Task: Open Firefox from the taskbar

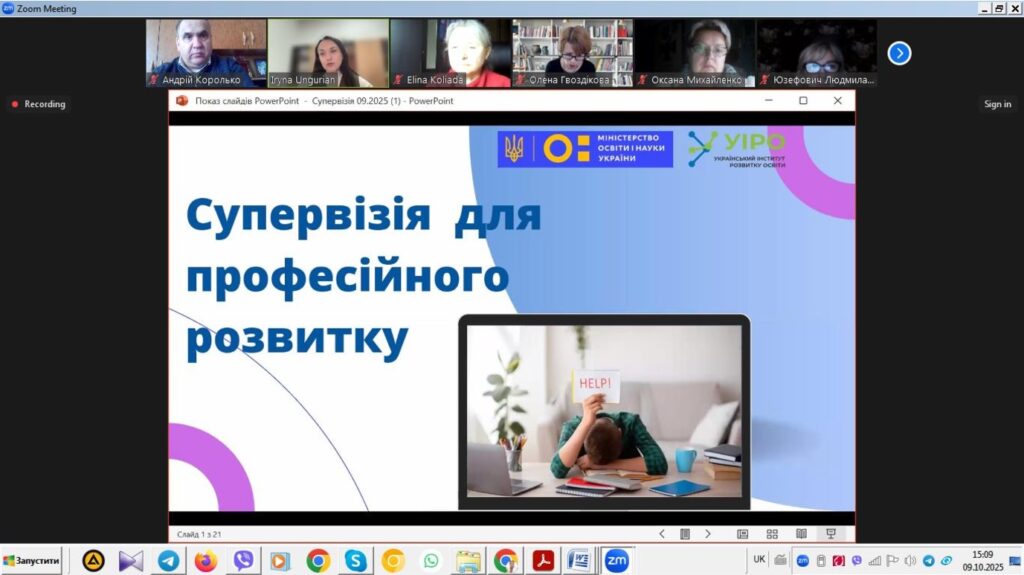Action: click(206, 561)
